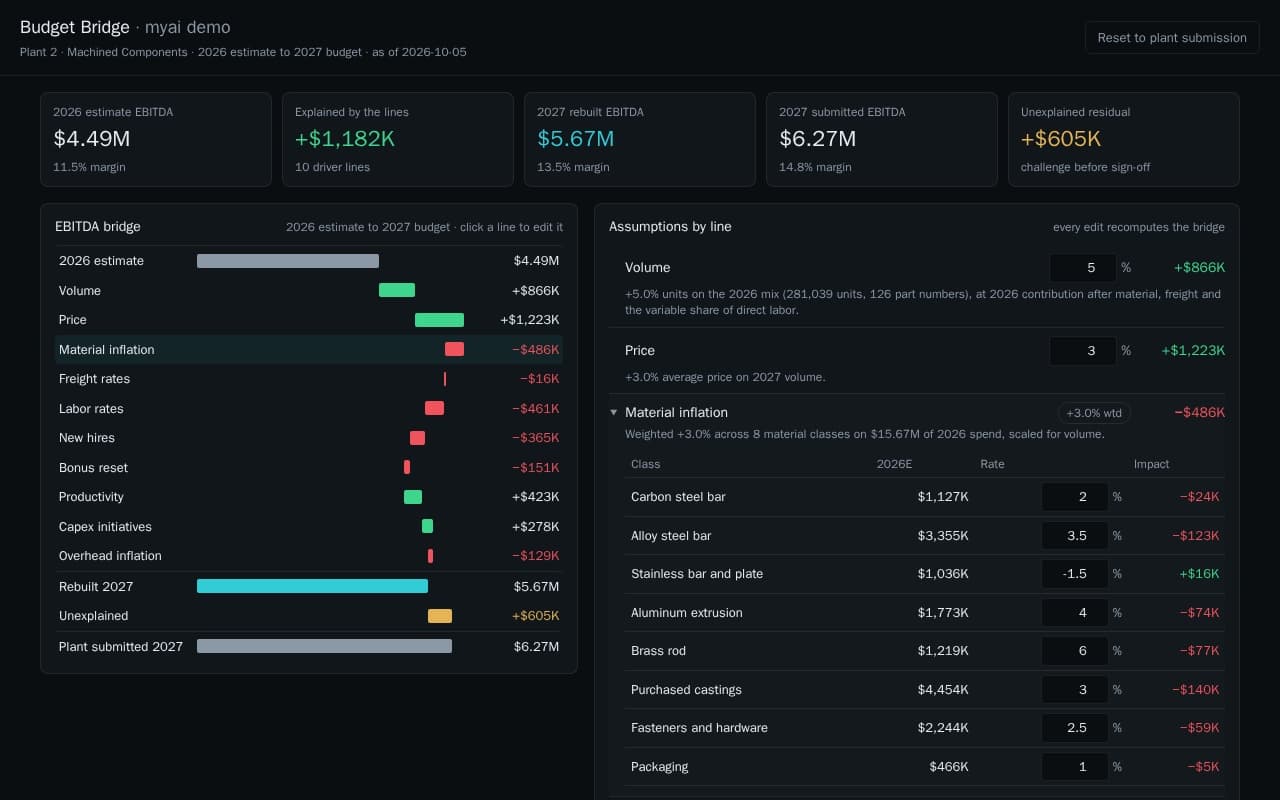The height and width of the screenshot is (800, 1280).
Task: Edit the Fasteners and hardware rate field
Action: tap(1075, 728)
